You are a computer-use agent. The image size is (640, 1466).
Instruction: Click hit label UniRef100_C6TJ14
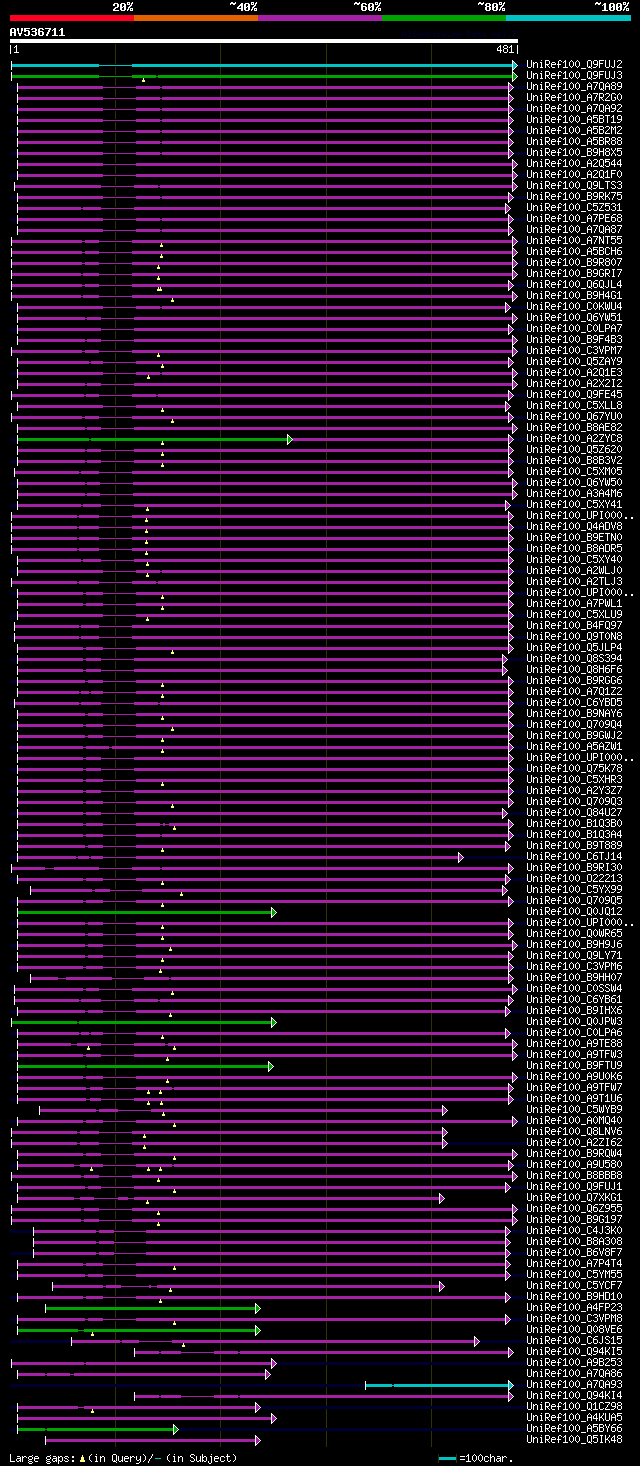[x=575, y=856]
